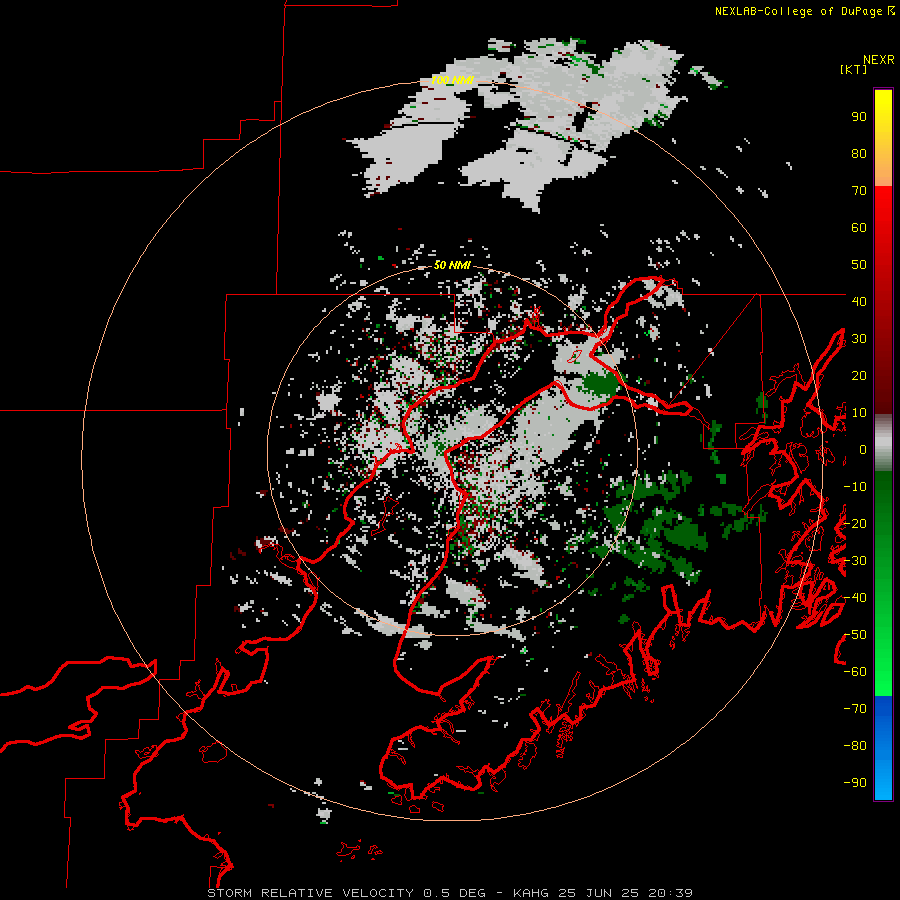Click the 50 value on the velocity scale
Image resolution: width=900 pixels, height=900 pixels.
pyautogui.click(x=859, y=265)
